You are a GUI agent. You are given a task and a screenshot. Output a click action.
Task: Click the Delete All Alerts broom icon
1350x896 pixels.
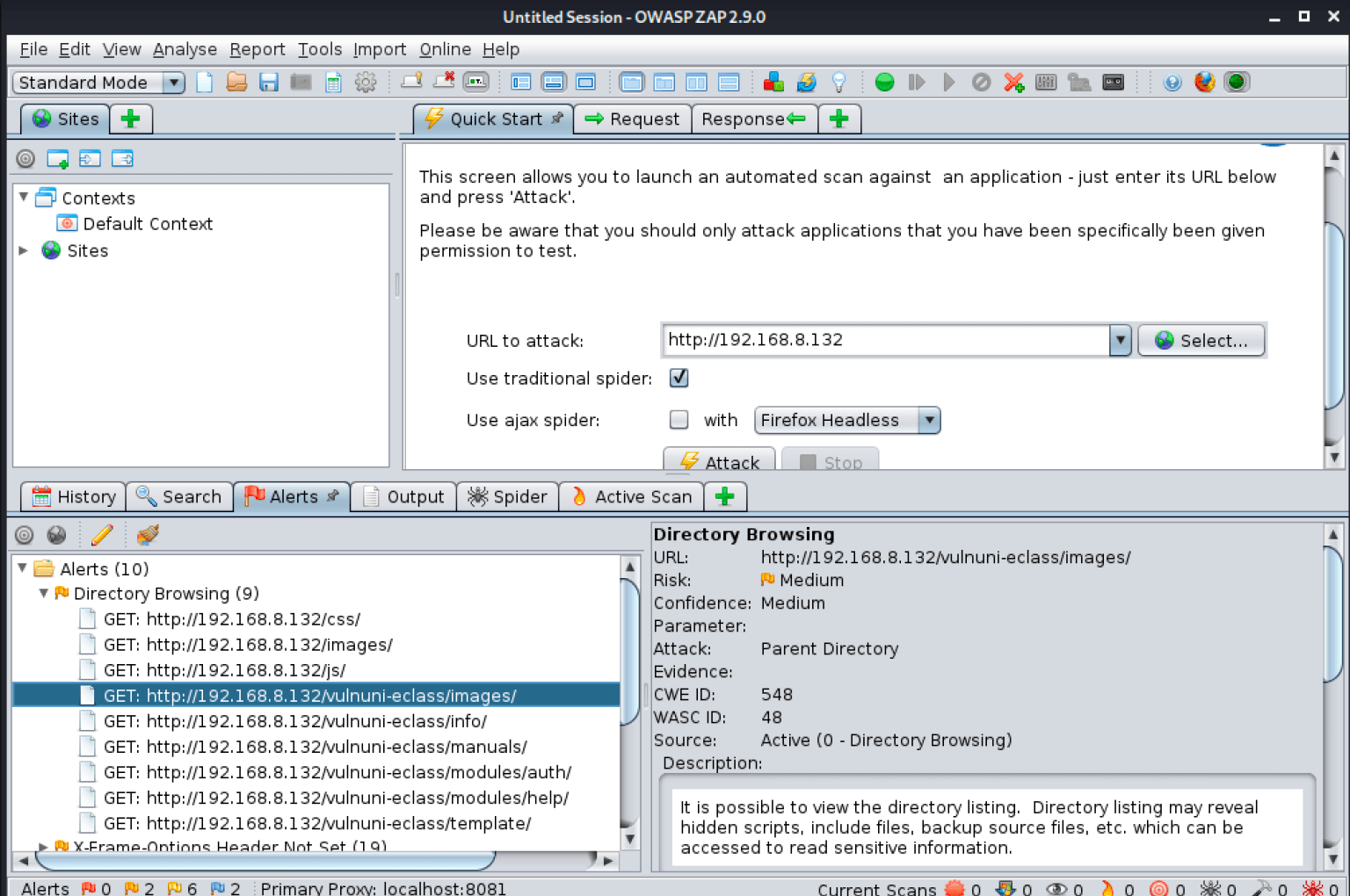(x=148, y=534)
